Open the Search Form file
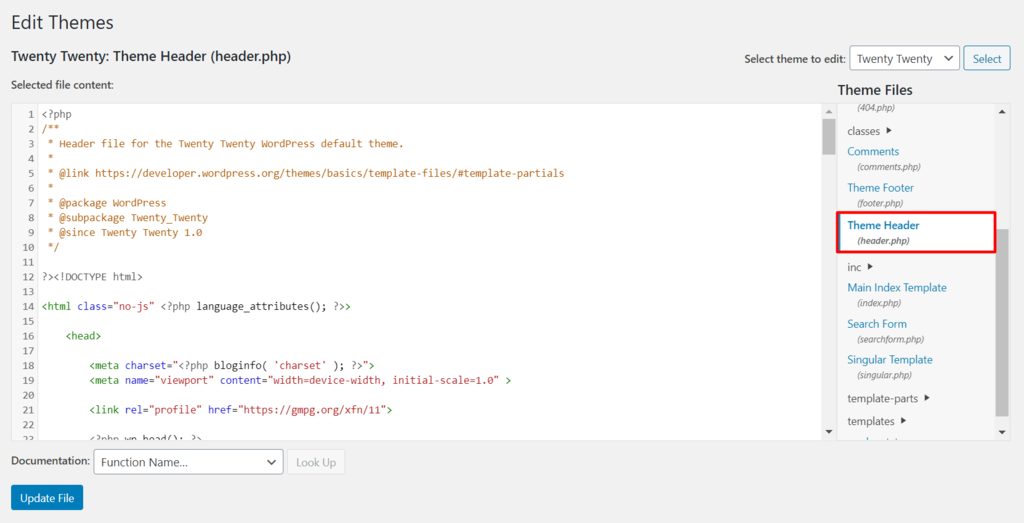This screenshot has height=523, width=1024. point(877,324)
